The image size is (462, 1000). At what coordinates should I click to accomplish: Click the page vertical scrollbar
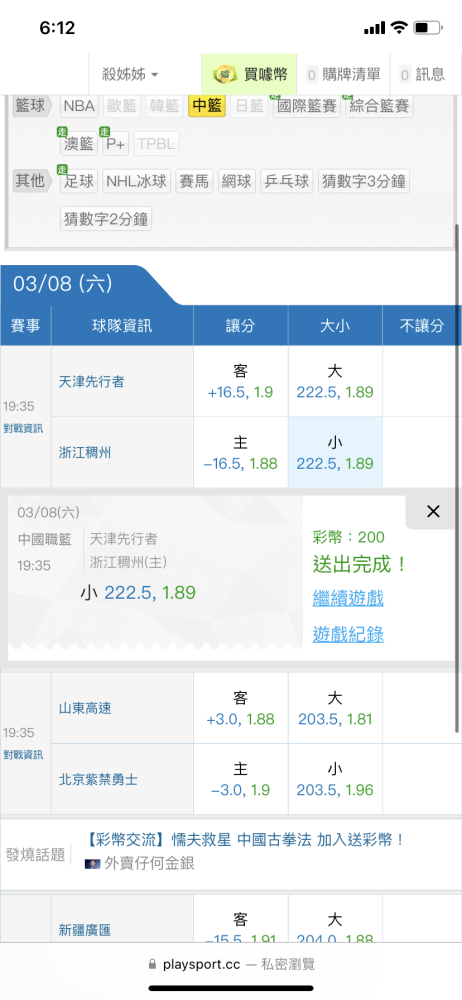click(x=457, y=478)
